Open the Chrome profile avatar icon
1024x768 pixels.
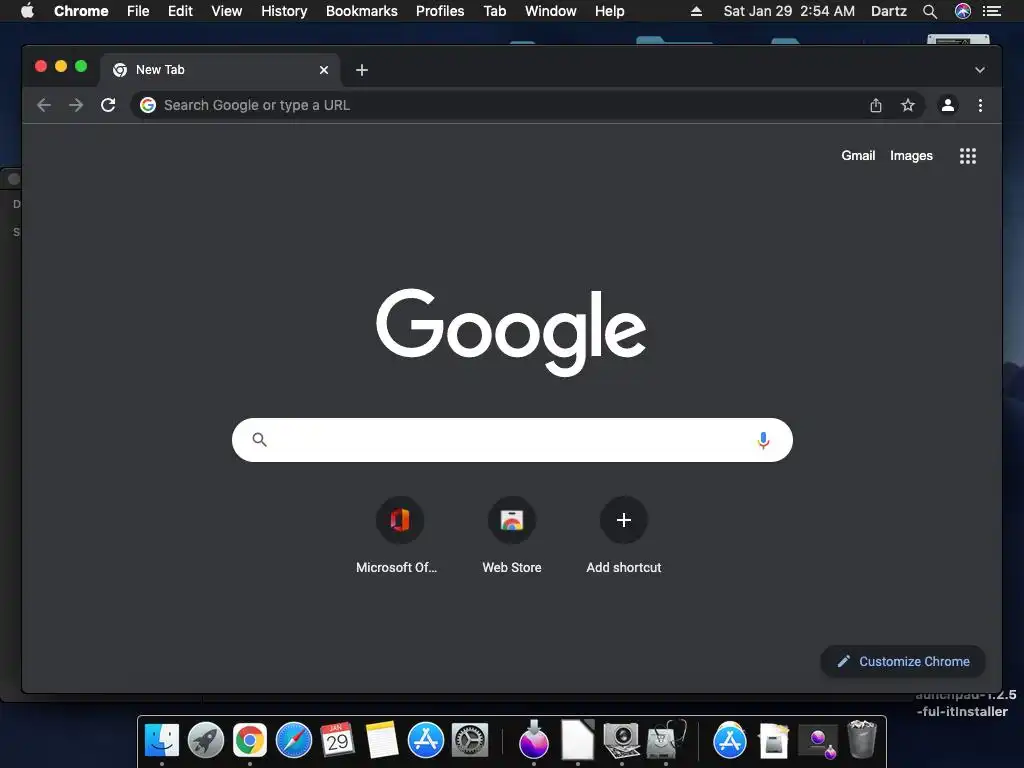point(948,105)
